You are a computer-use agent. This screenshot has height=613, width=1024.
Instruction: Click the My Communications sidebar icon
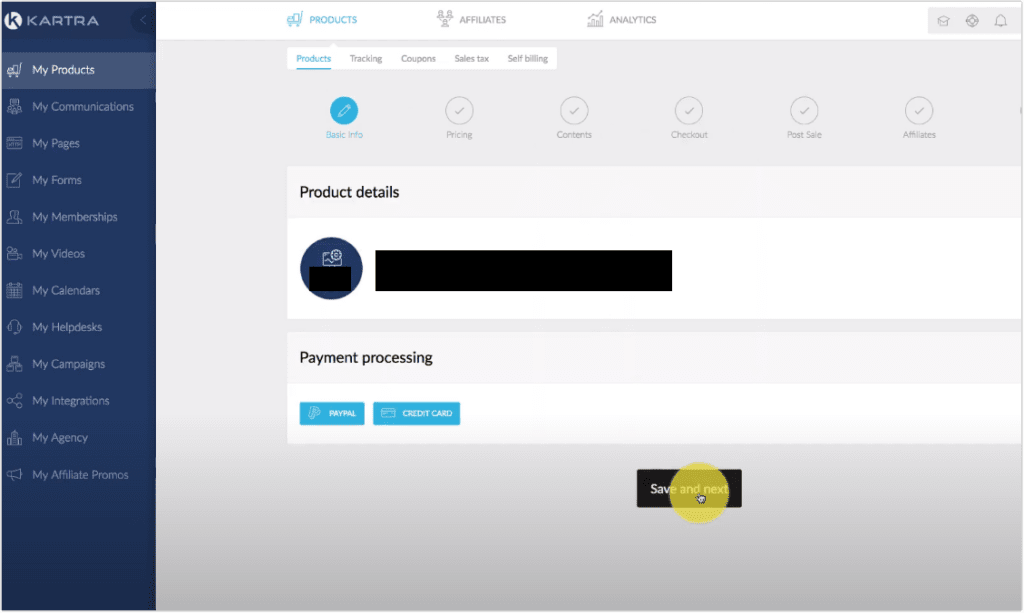click(14, 106)
